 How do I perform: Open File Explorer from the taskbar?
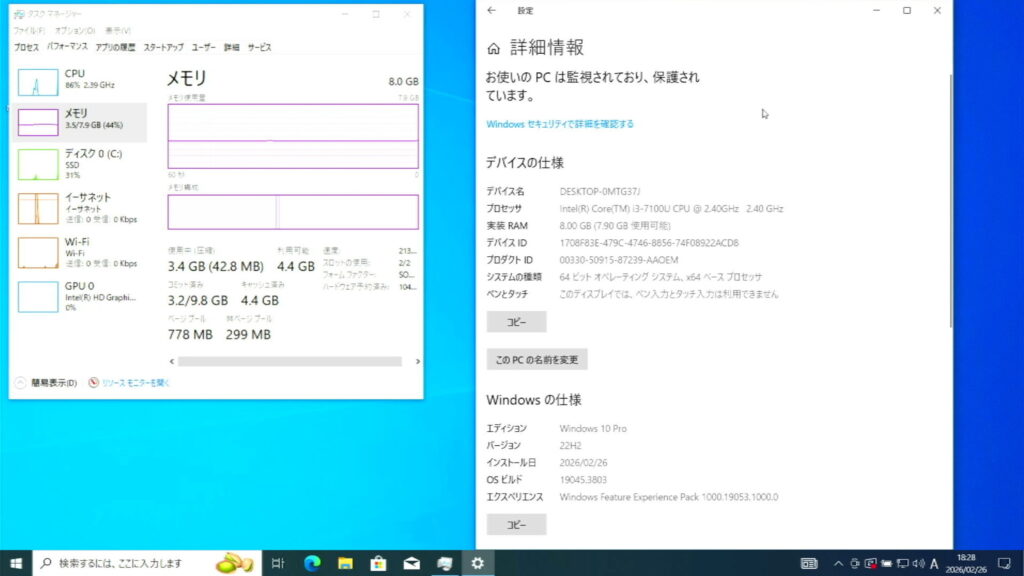pos(344,563)
